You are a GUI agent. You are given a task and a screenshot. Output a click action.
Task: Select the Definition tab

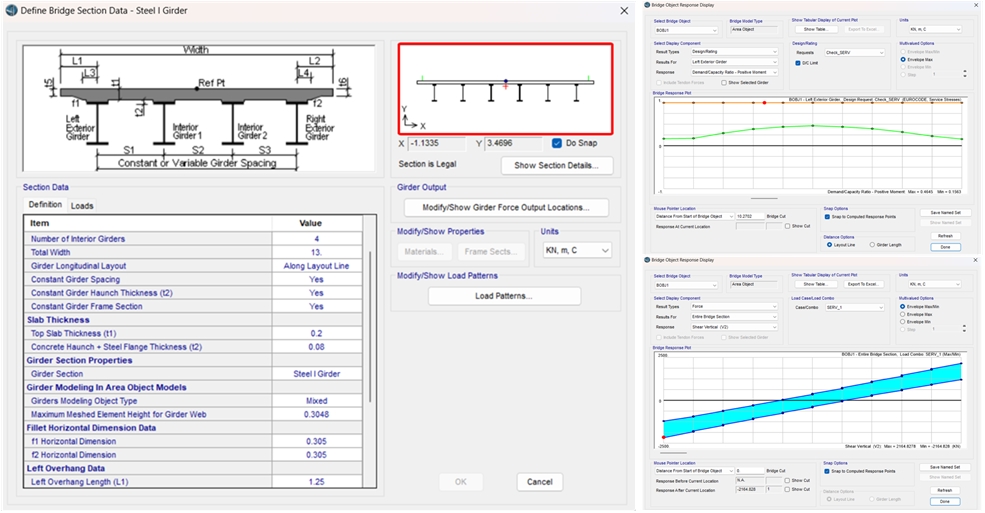(45, 205)
